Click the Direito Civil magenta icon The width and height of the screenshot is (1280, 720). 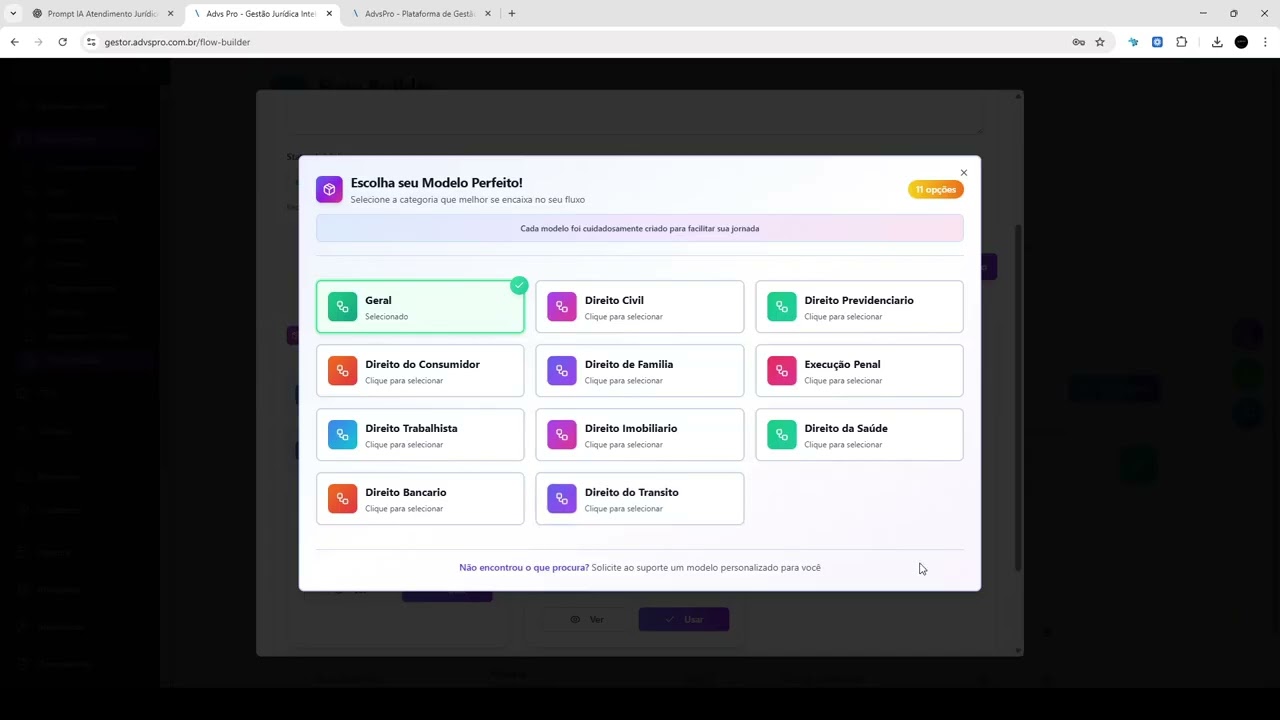click(x=562, y=307)
